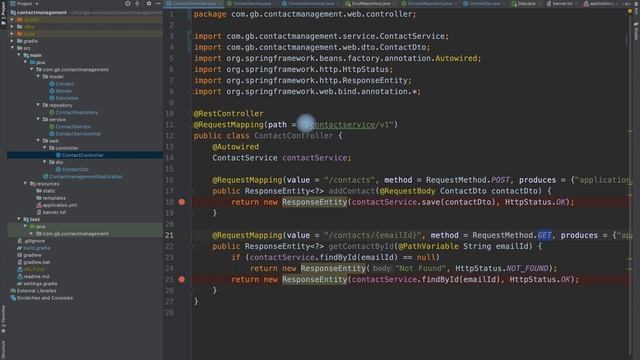Switch to the ContactService.java tab

(x=251, y=3)
